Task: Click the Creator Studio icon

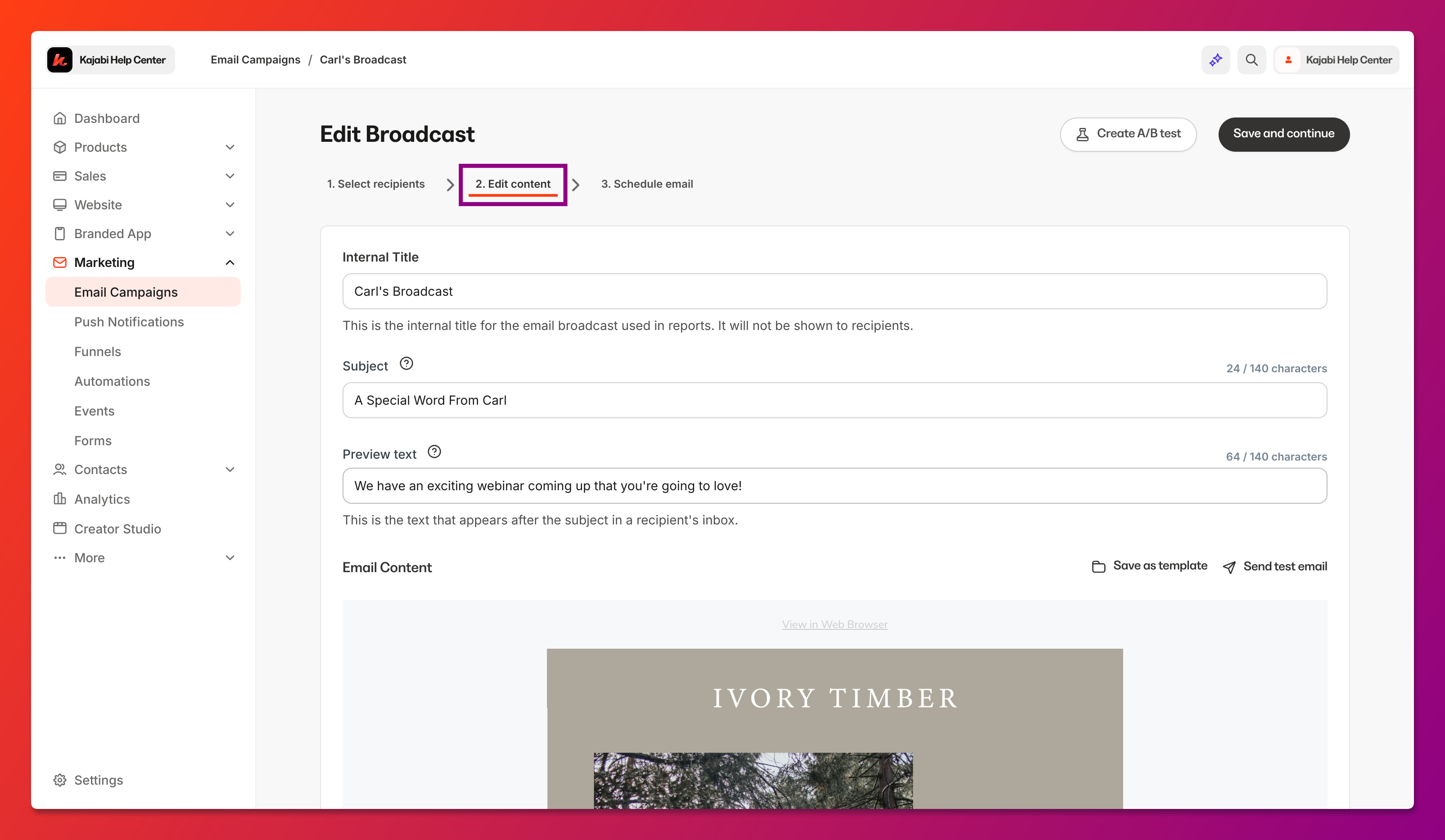Action: coord(59,528)
